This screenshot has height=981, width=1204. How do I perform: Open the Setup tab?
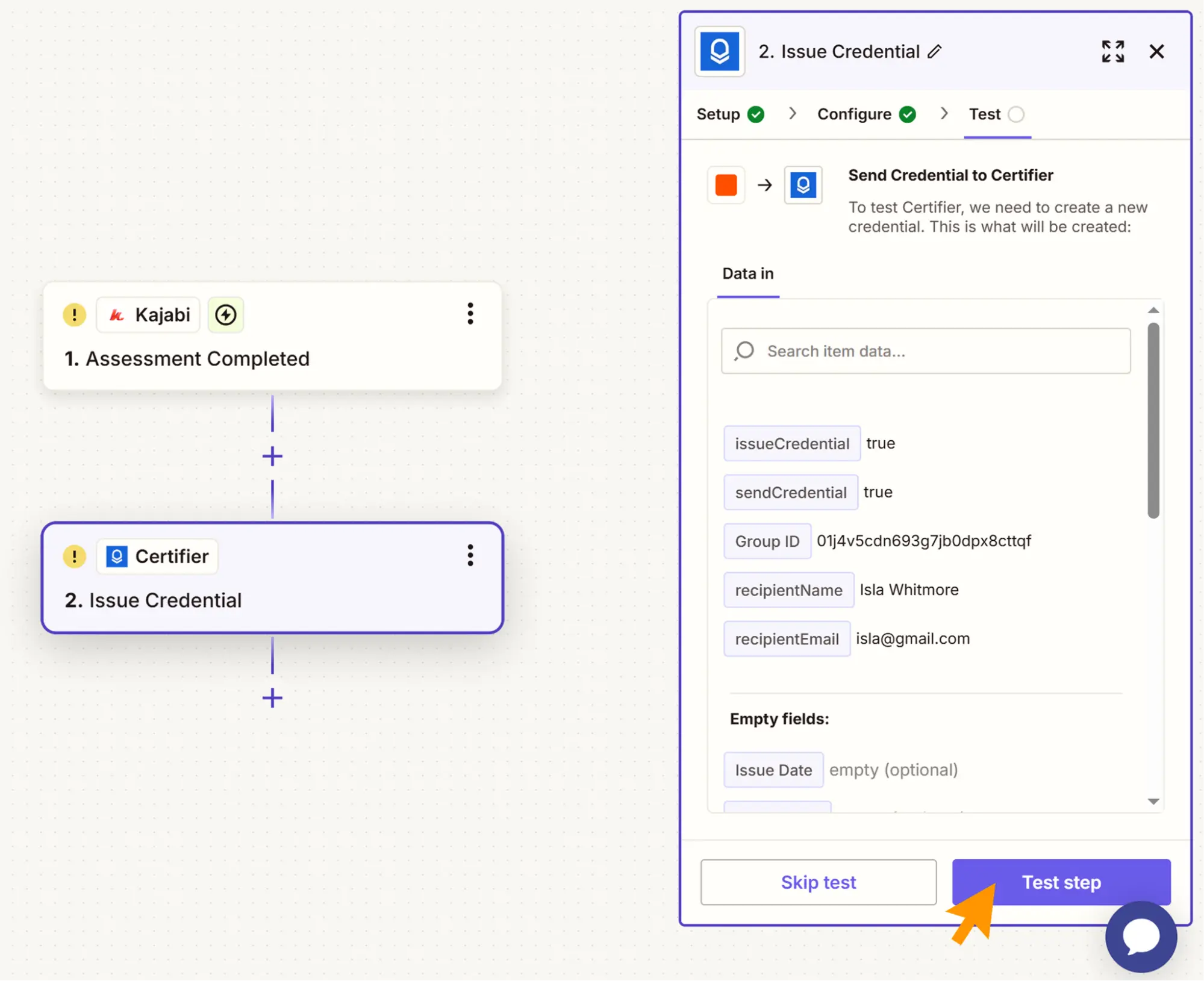pyautogui.click(x=730, y=114)
